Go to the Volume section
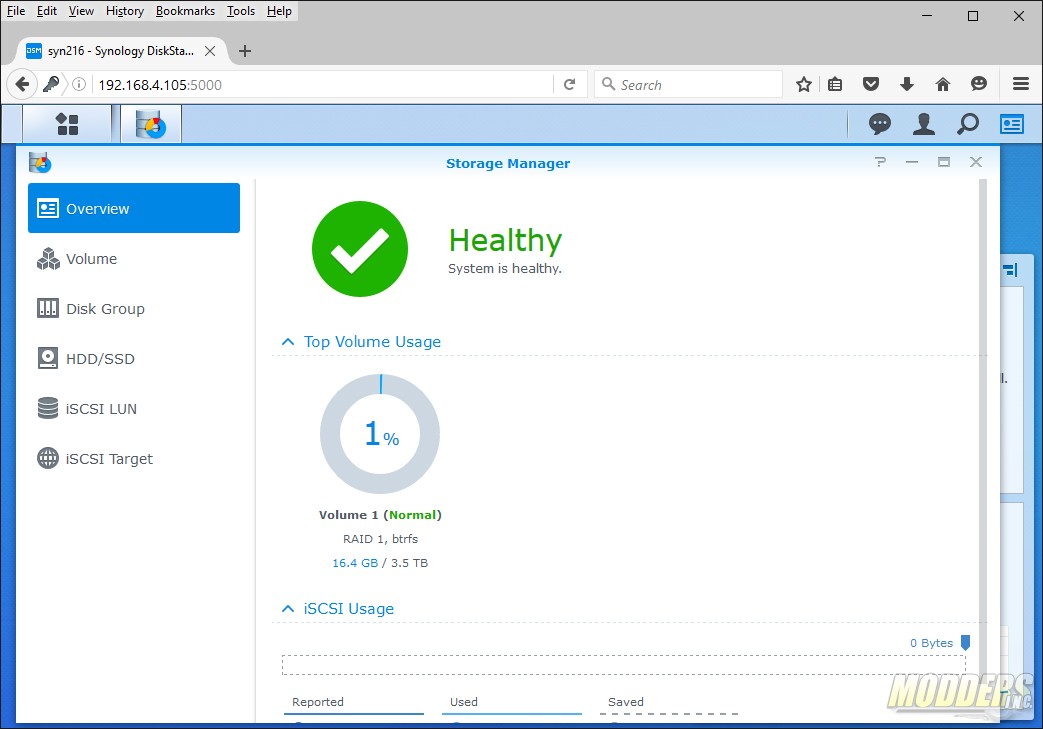Viewport: 1043px width, 729px height. click(134, 259)
